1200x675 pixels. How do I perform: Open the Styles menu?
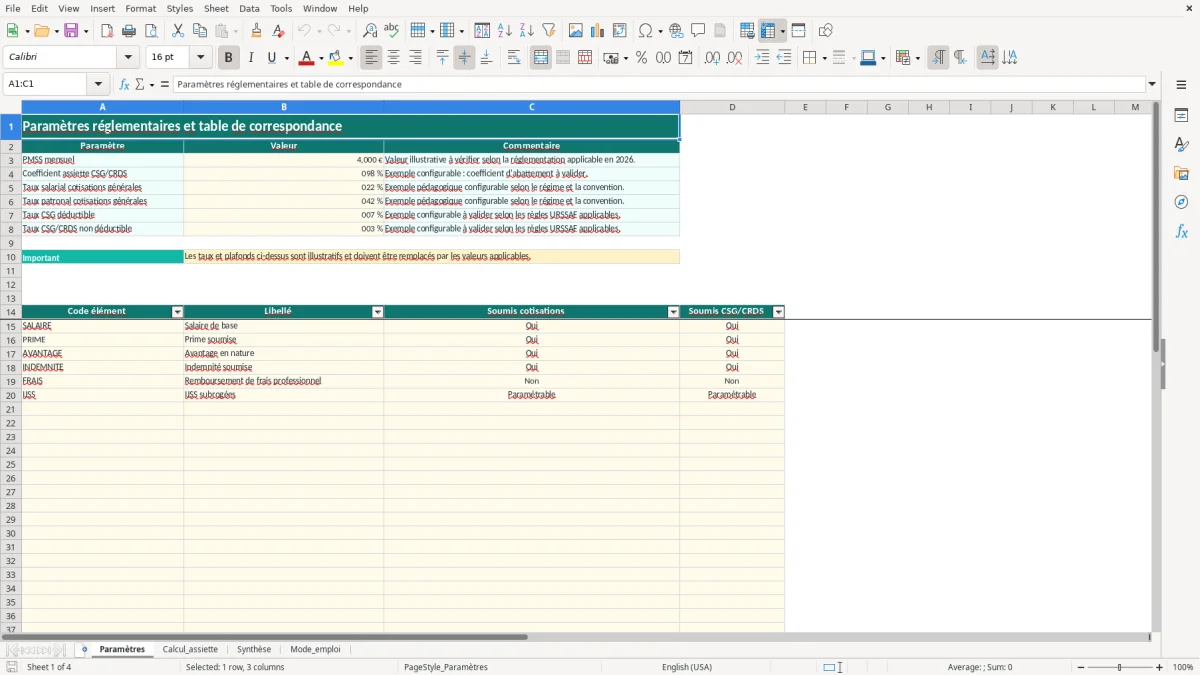pos(180,8)
